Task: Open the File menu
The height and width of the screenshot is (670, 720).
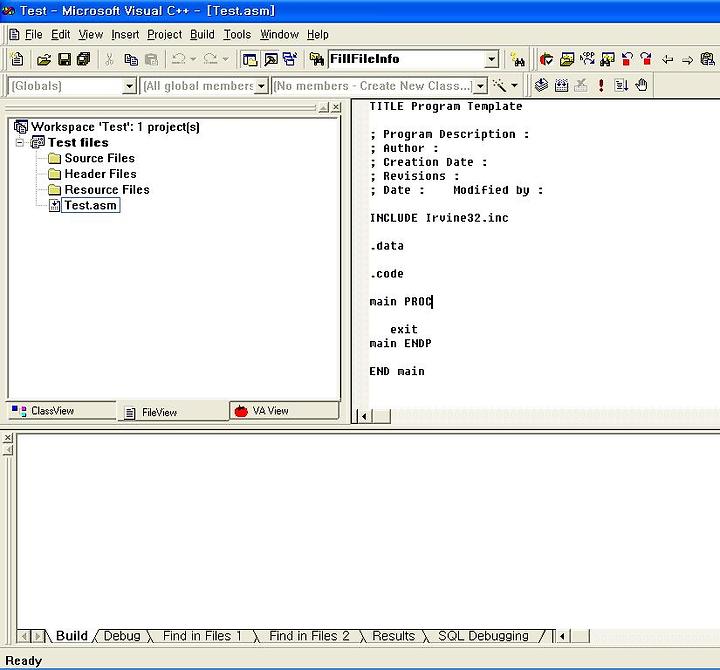Action: point(33,34)
